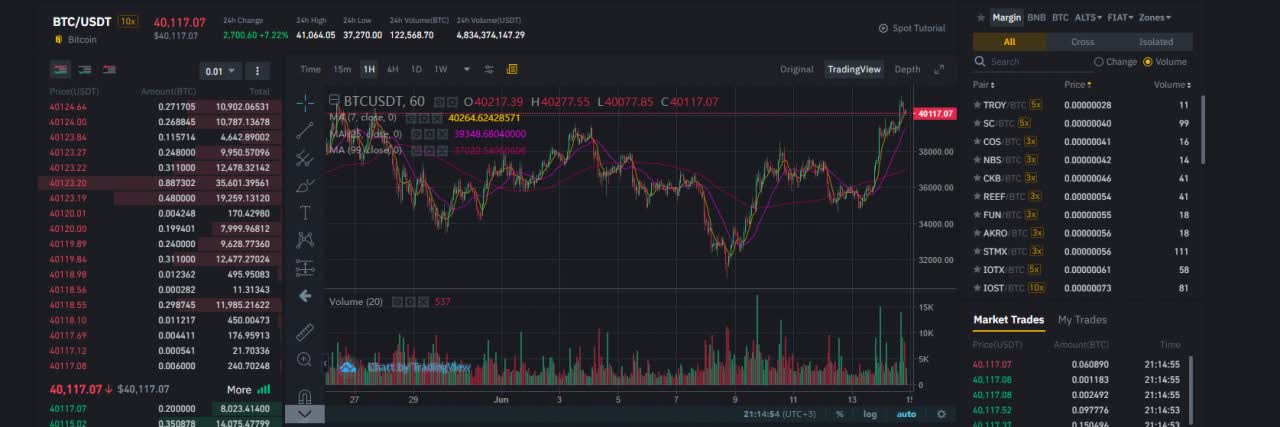This screenshot has height=427, width=1280.
Task: Set chart interval to 15m
Action: pyautogui.click(x=342, y=69)
